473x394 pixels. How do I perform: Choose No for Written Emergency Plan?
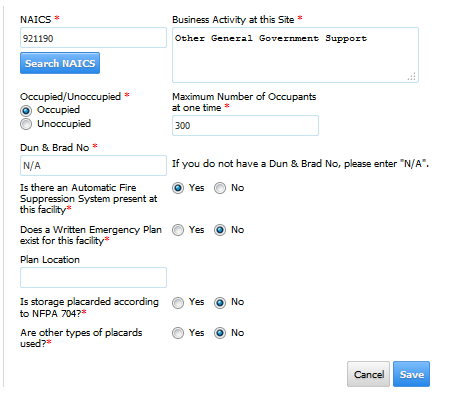pyautogui.click(x=220, y=230)
